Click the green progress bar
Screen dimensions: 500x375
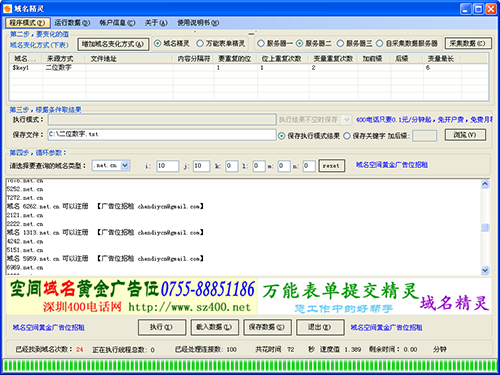[249, 366]
